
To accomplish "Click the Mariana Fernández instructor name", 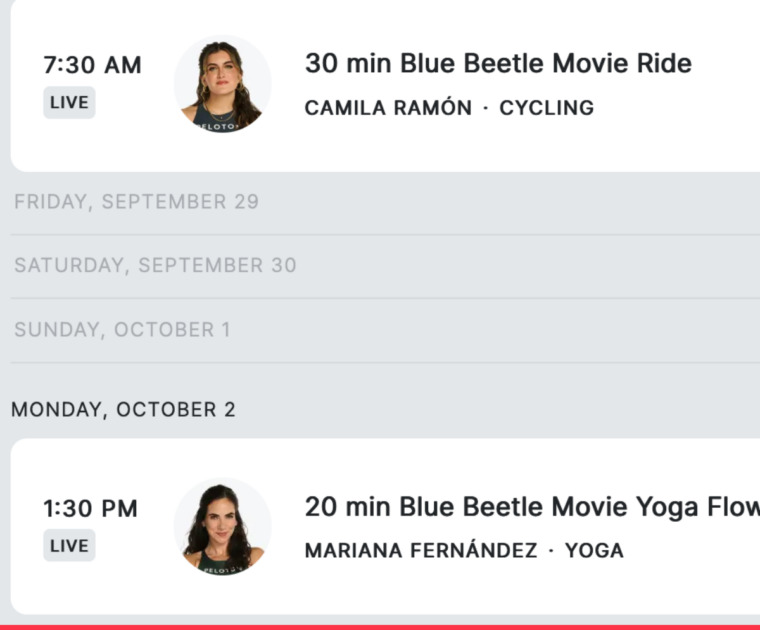I will tap(421, 551).
